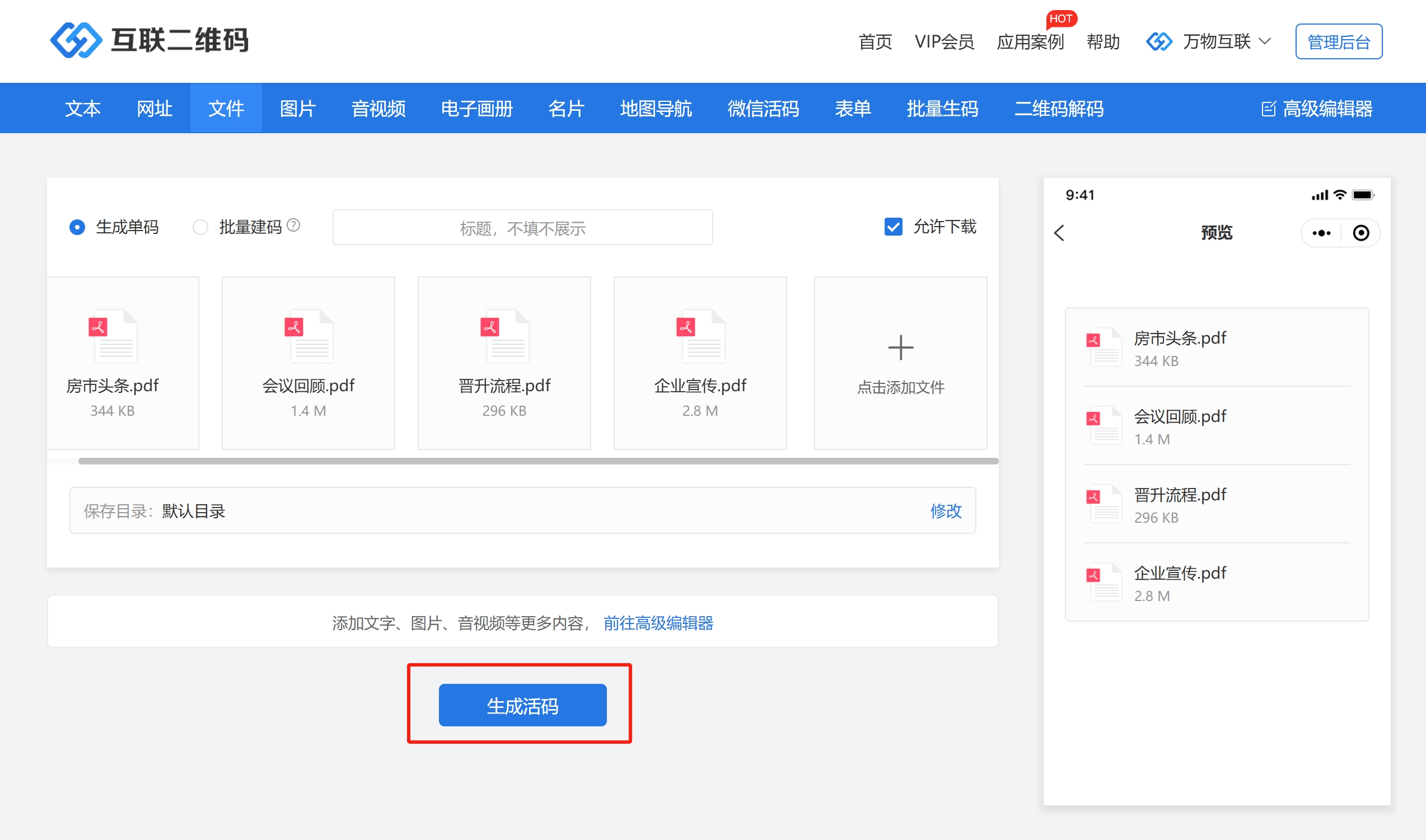Uncheck the 允许下载 checkbox
This screenshot has height=840, width=1426.
click(893, 227)
